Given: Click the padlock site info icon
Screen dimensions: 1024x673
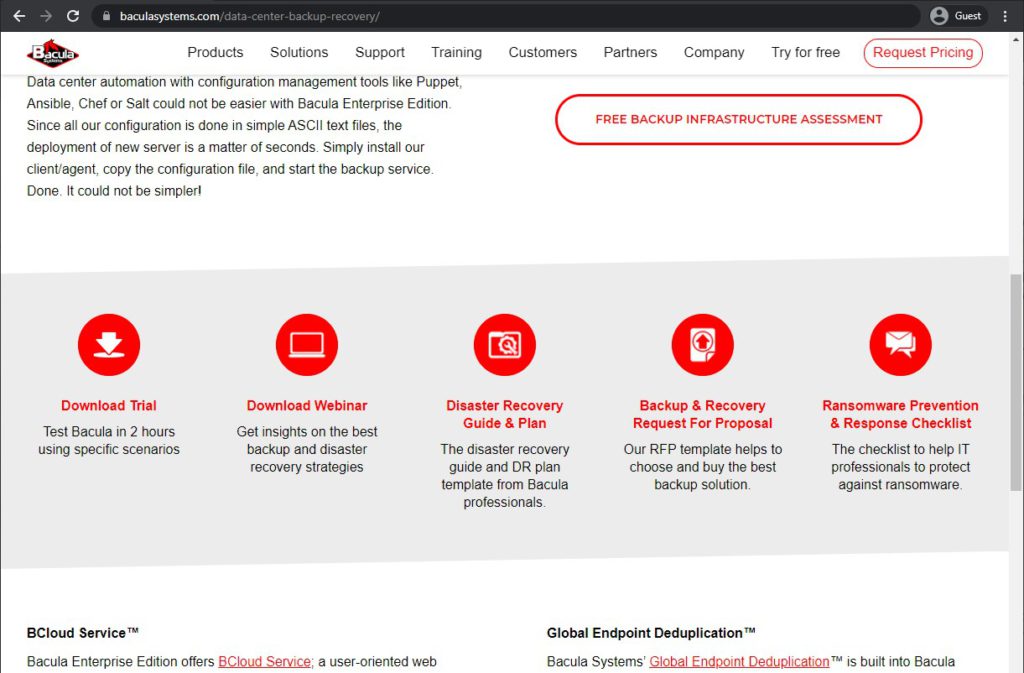Looking at the screenshot, I should tap(106, 16).
